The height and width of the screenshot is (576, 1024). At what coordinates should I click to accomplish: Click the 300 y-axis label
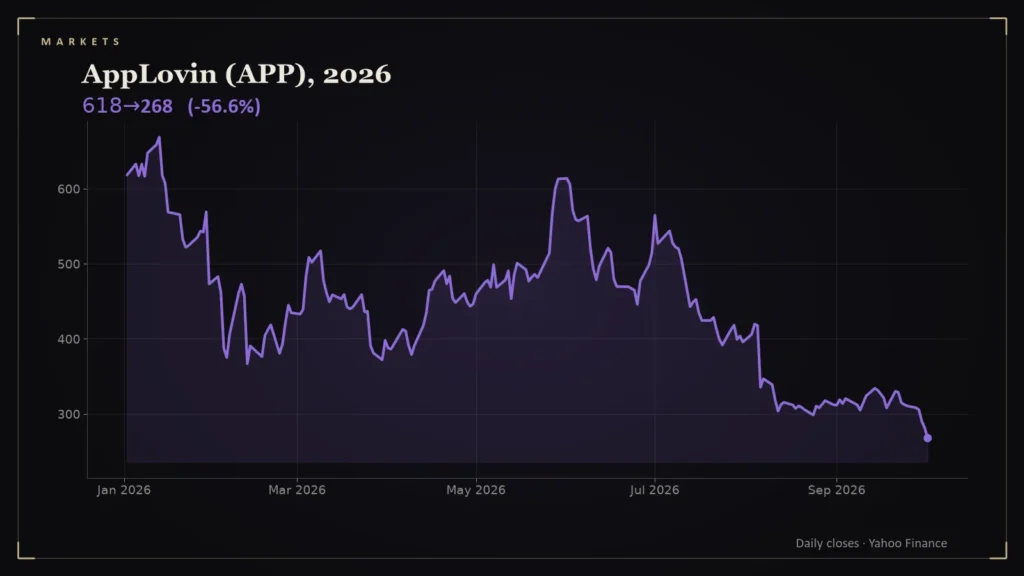pyautogui.click(x=69, y=415)
